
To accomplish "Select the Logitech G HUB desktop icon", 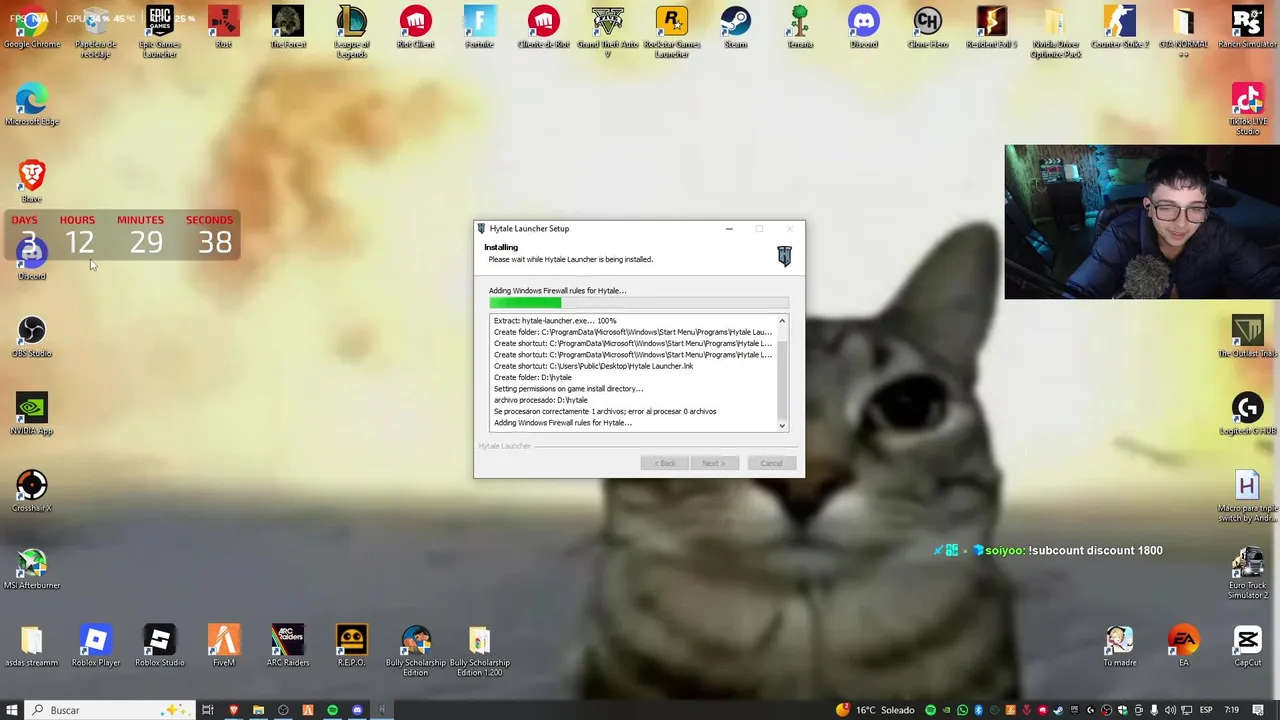I will pyautogui.click(x=1247, y=414).
